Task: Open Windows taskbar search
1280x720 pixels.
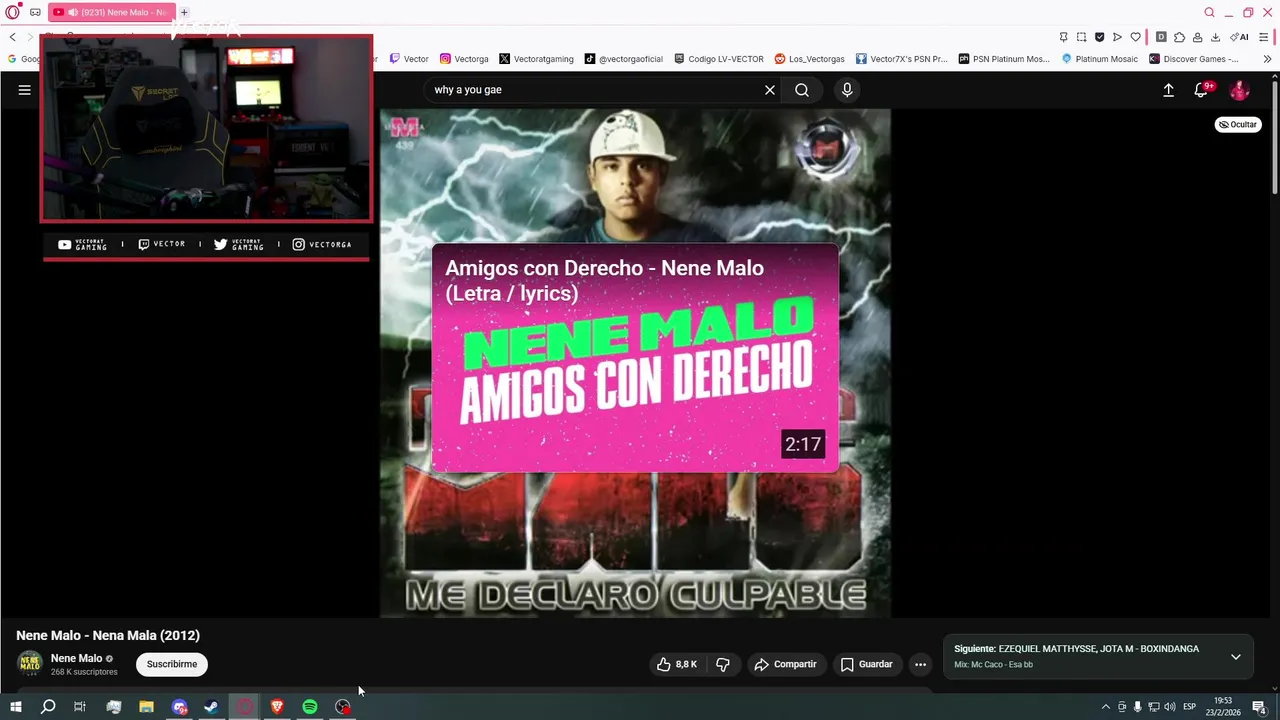Action: coord(48,707)
